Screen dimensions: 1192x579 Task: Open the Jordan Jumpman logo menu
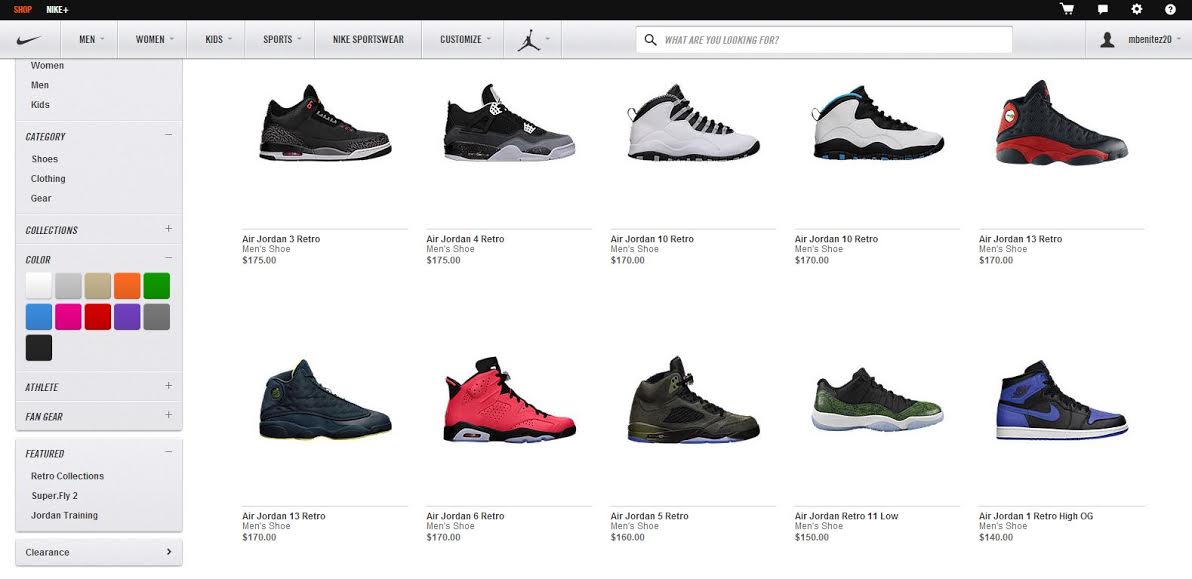point(528,40)
